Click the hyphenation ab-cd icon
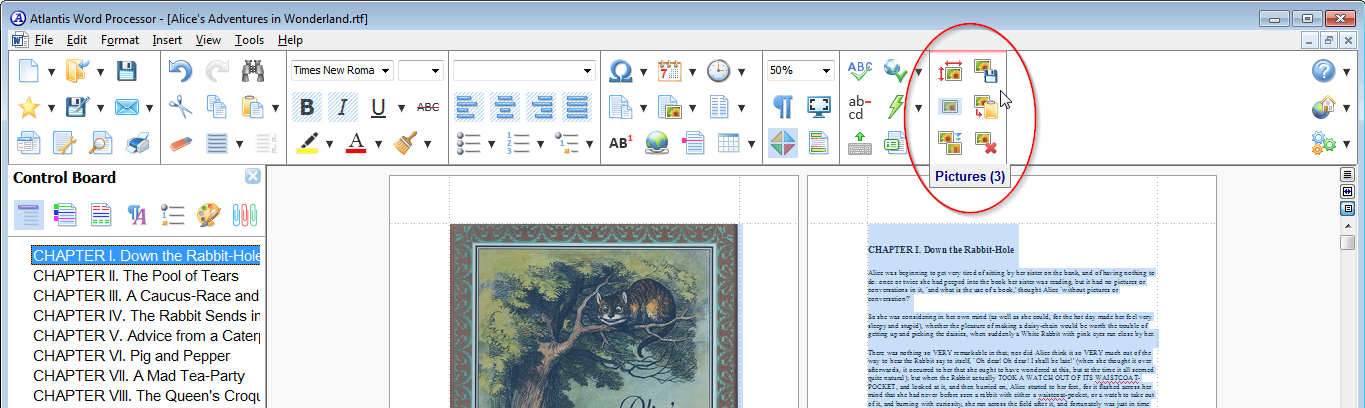The image size is (1365, 408). coord(860,107)
